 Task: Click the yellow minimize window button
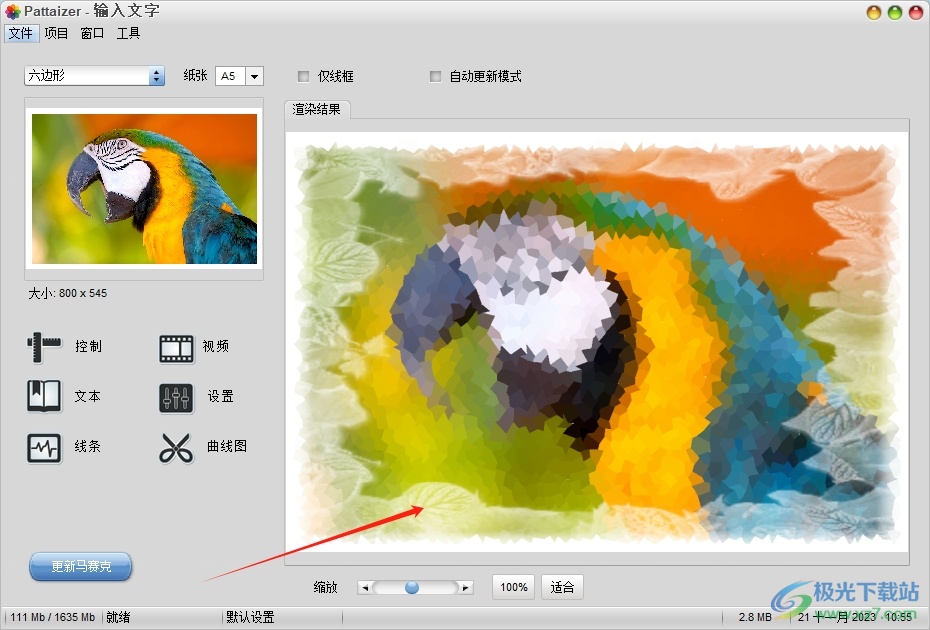point(873,12)
